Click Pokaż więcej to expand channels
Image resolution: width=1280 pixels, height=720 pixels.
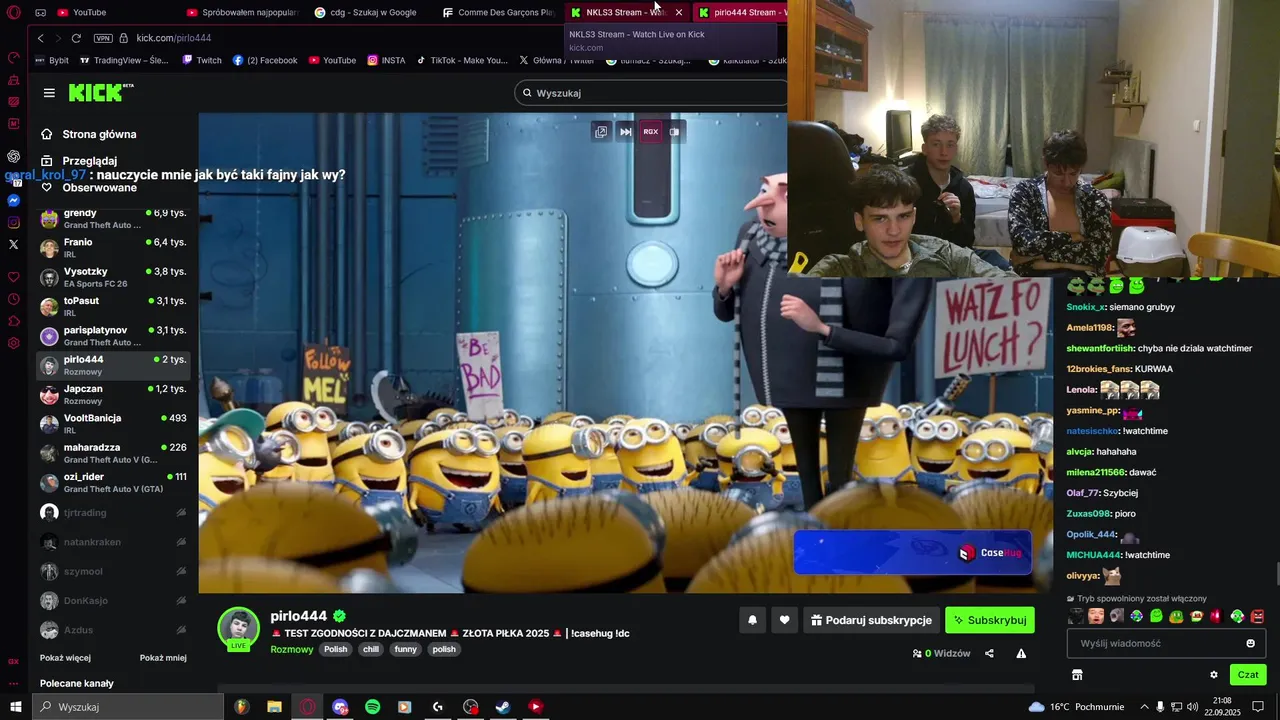tap(65, 658)
